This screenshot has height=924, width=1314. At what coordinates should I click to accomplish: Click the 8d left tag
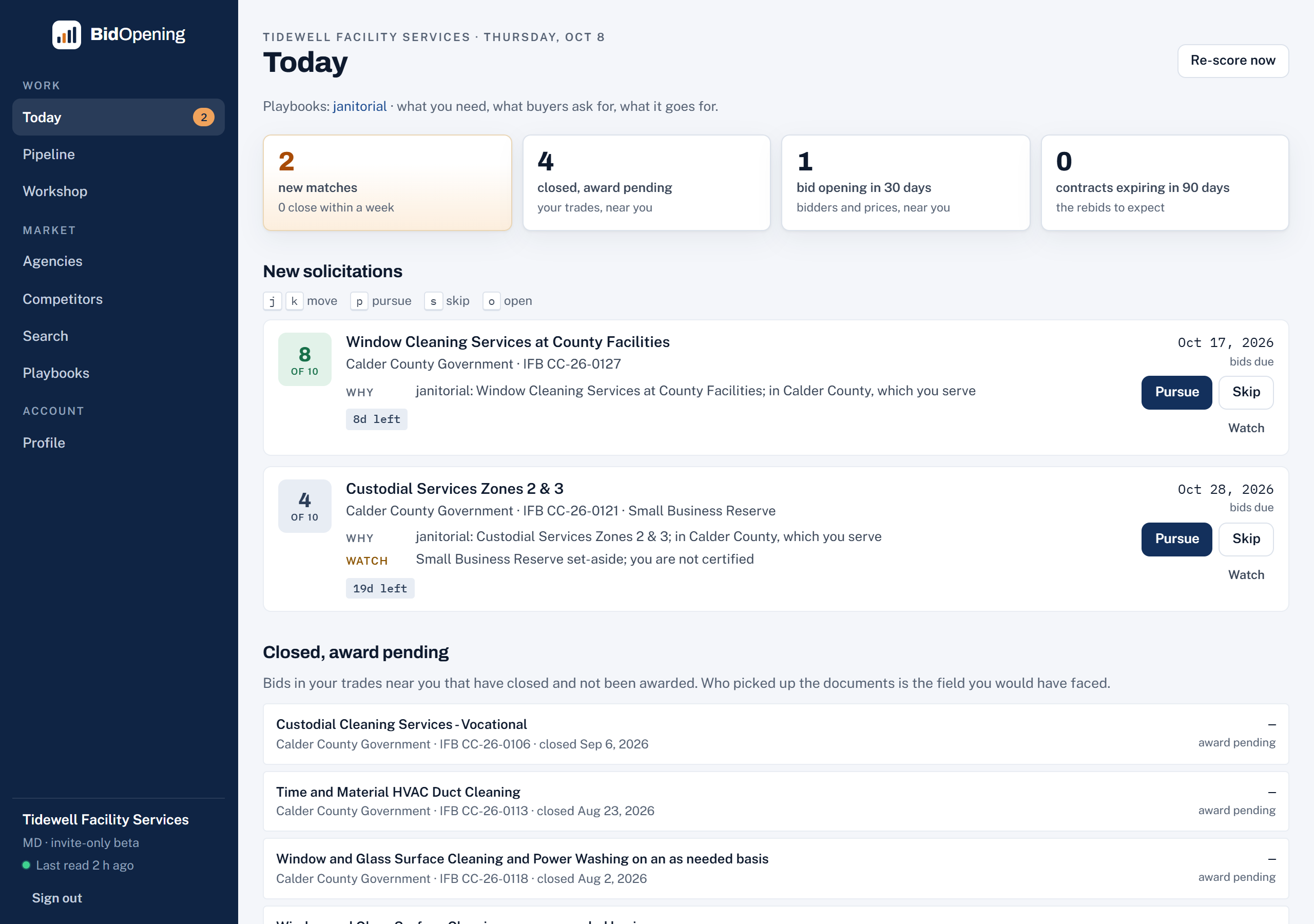pos(377,419)
